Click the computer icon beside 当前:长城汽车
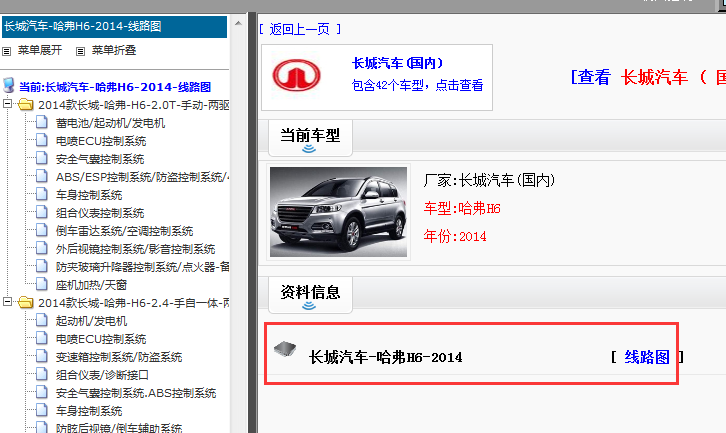 [9, 85]
